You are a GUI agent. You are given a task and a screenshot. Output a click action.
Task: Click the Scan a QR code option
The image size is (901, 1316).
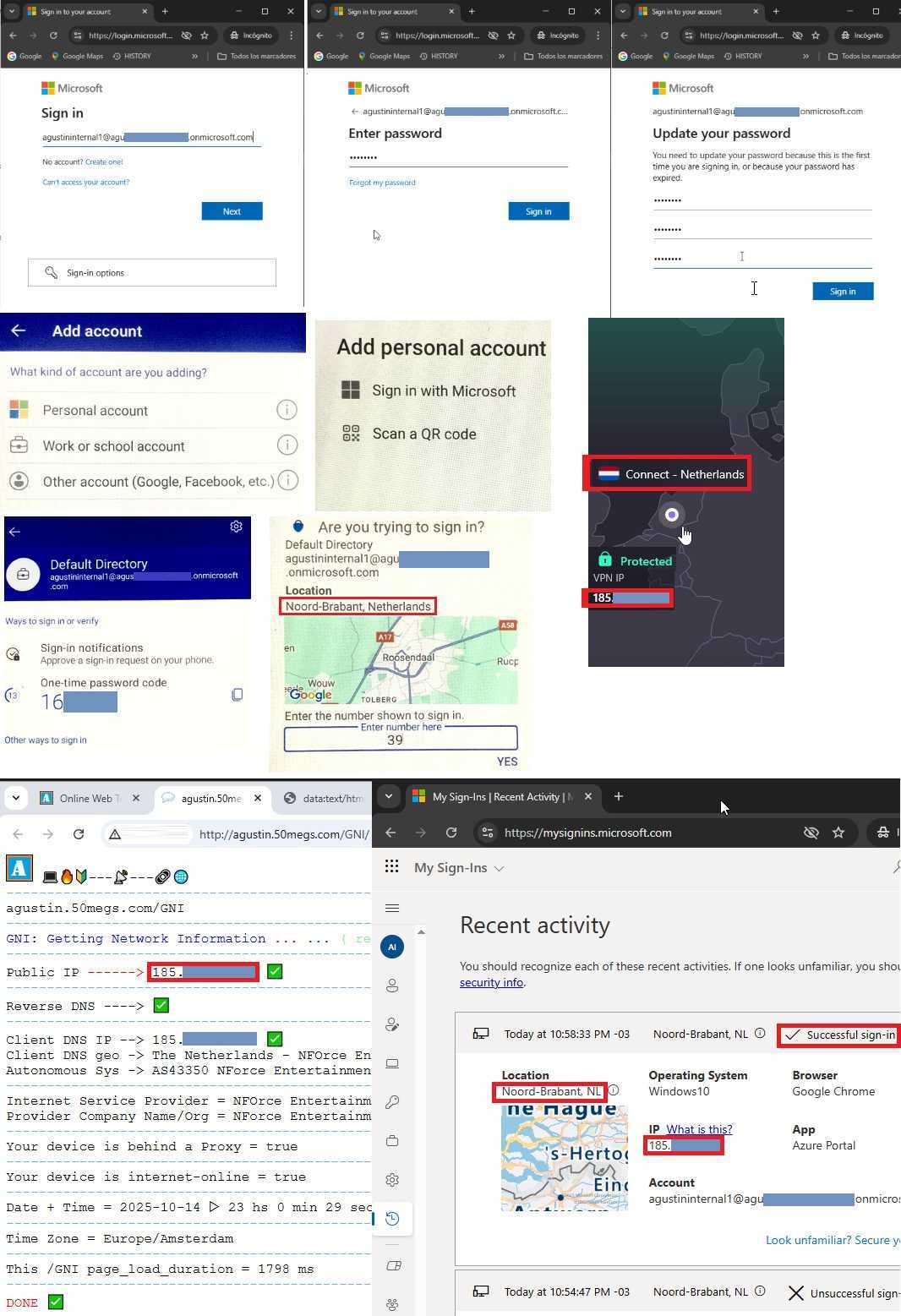[x=423, y=434]
